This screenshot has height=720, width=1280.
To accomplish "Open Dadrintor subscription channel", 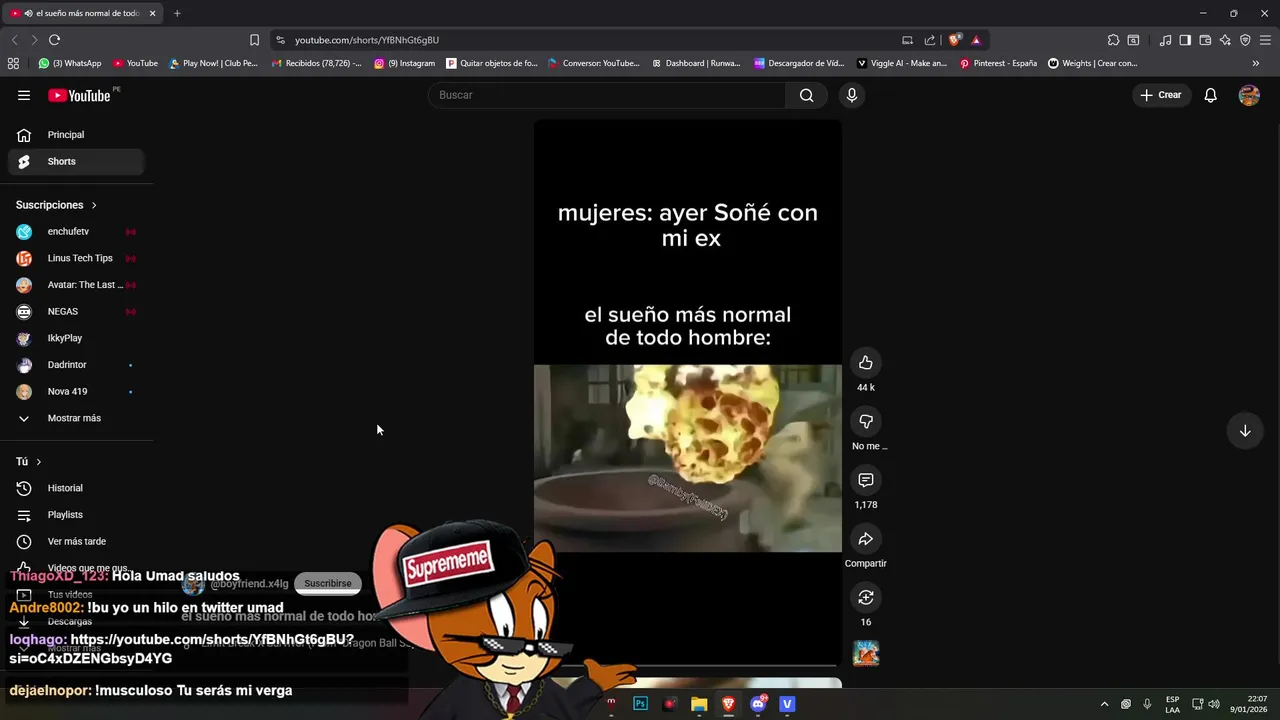I will (x=74, y=365).
